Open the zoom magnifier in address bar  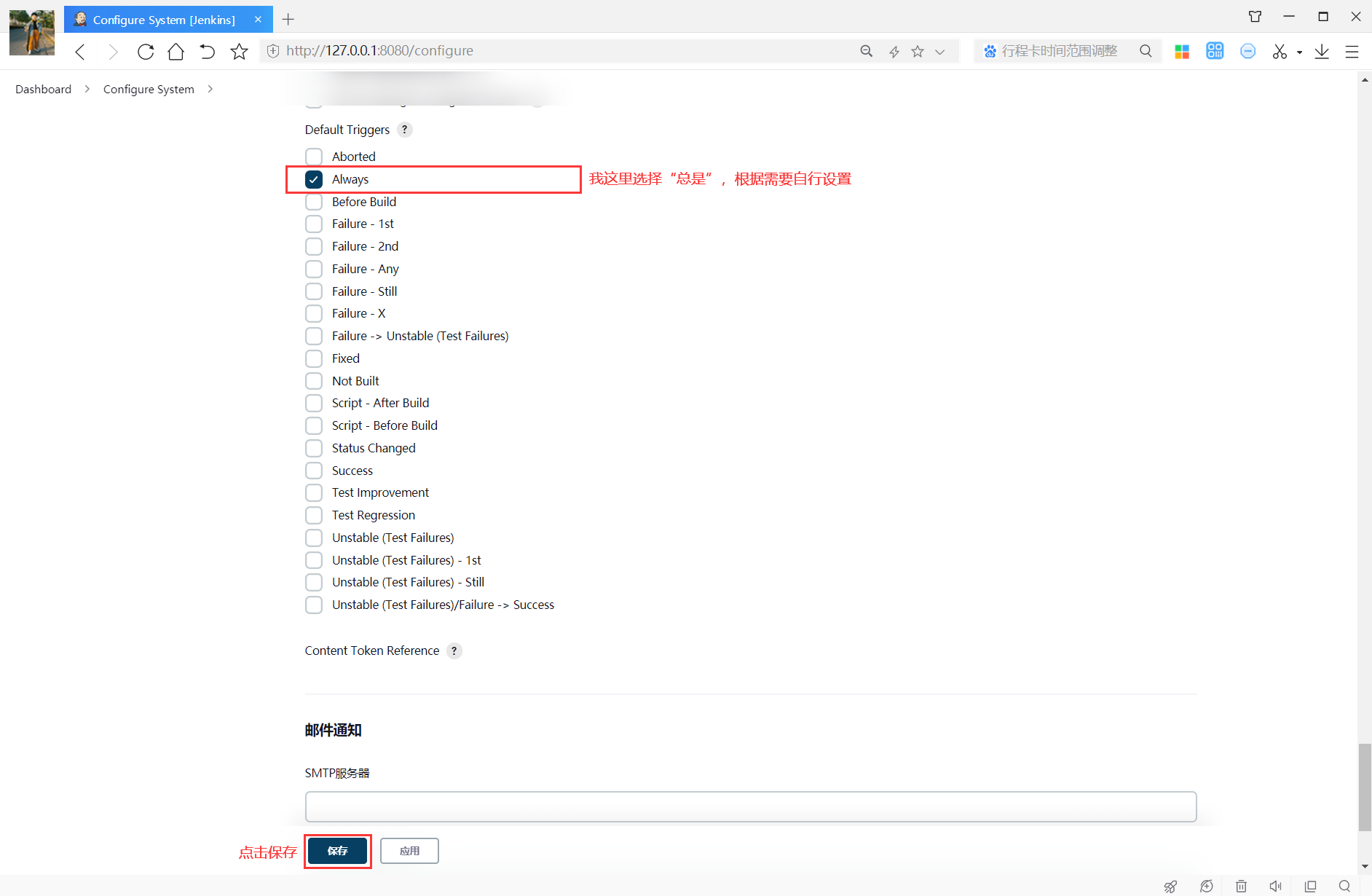867,51
